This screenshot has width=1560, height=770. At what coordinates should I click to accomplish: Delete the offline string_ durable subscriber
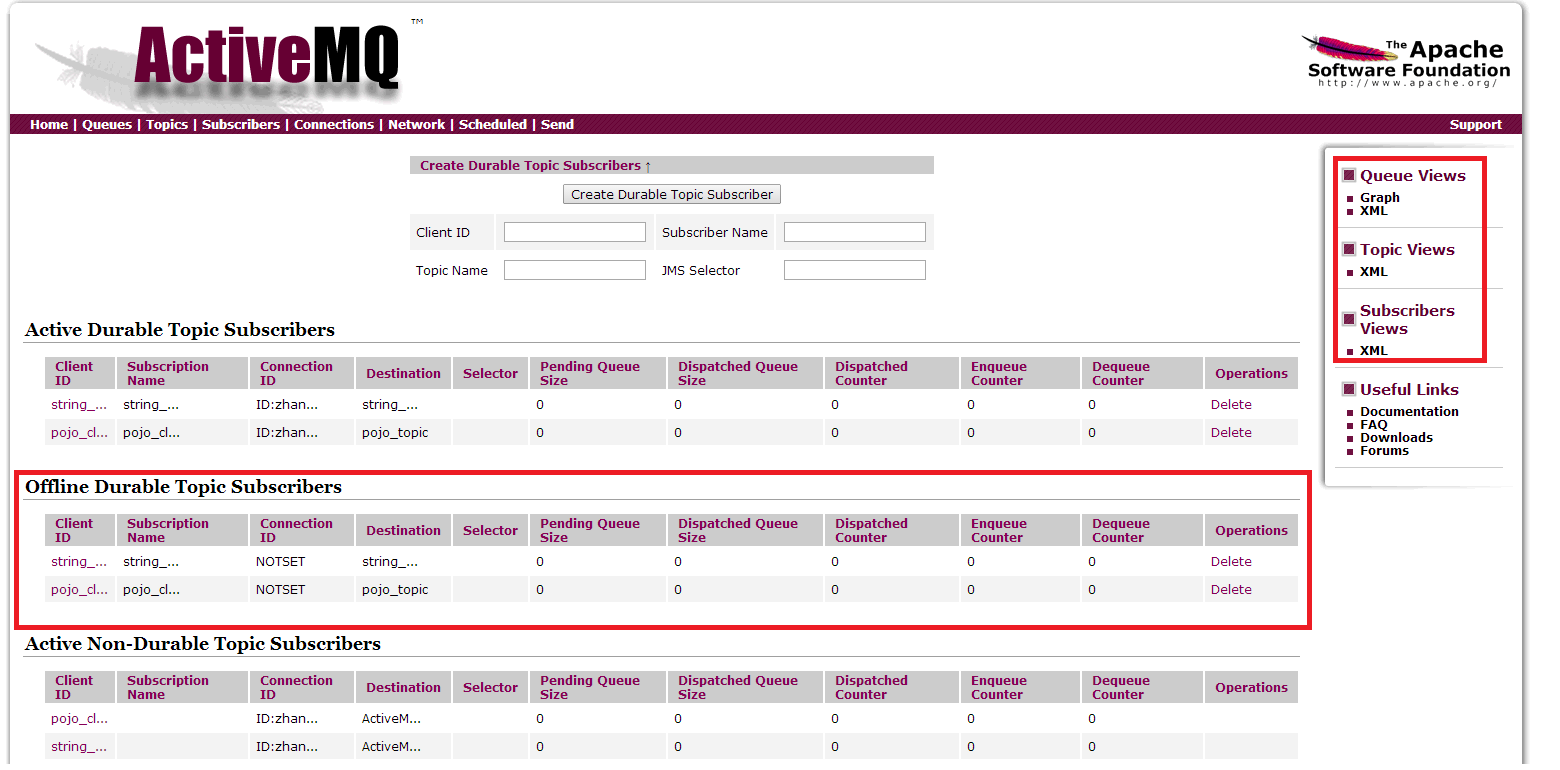coord(1231,562)
